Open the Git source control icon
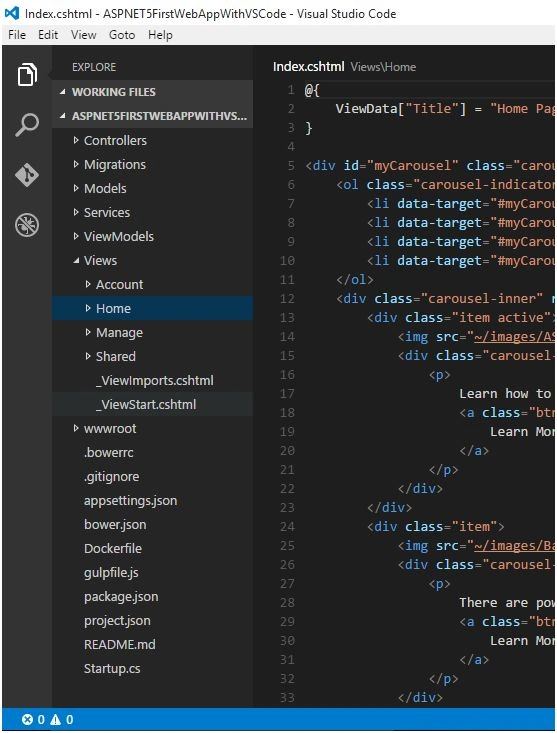 coord(27,175)
